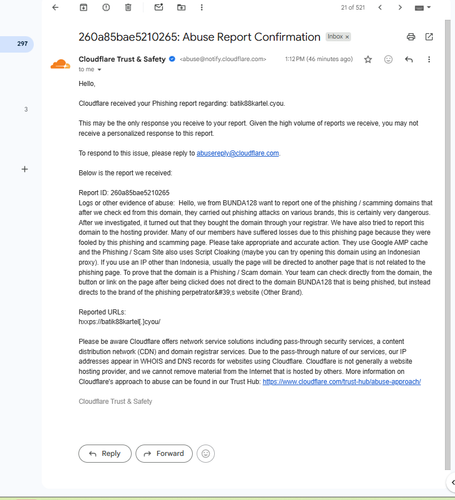455x500 pixels.
Task: Delete this email with the trash icon
Action: 128,7
